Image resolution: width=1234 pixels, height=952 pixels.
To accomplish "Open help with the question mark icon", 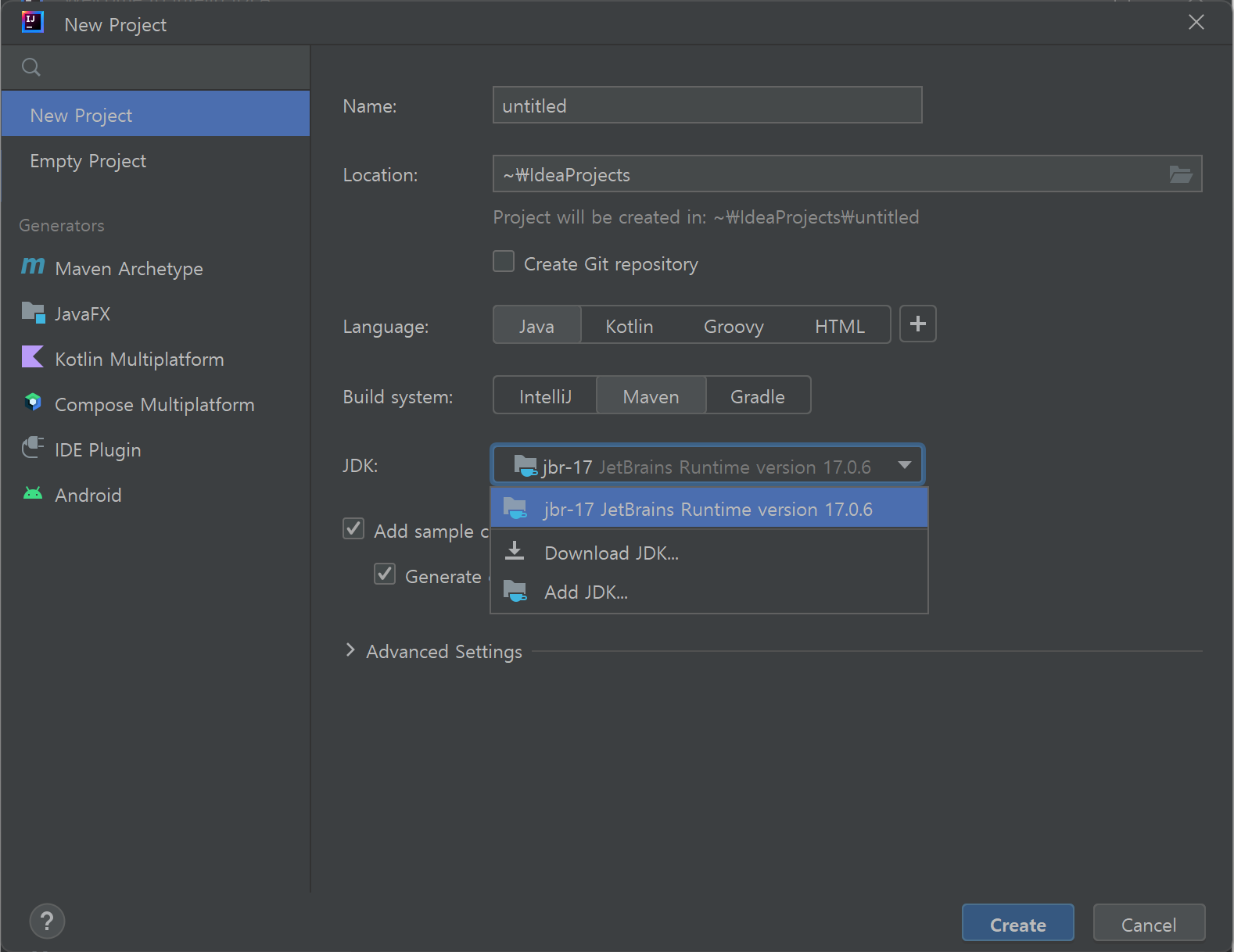I will pyautogui.click(x=47, y=922).
